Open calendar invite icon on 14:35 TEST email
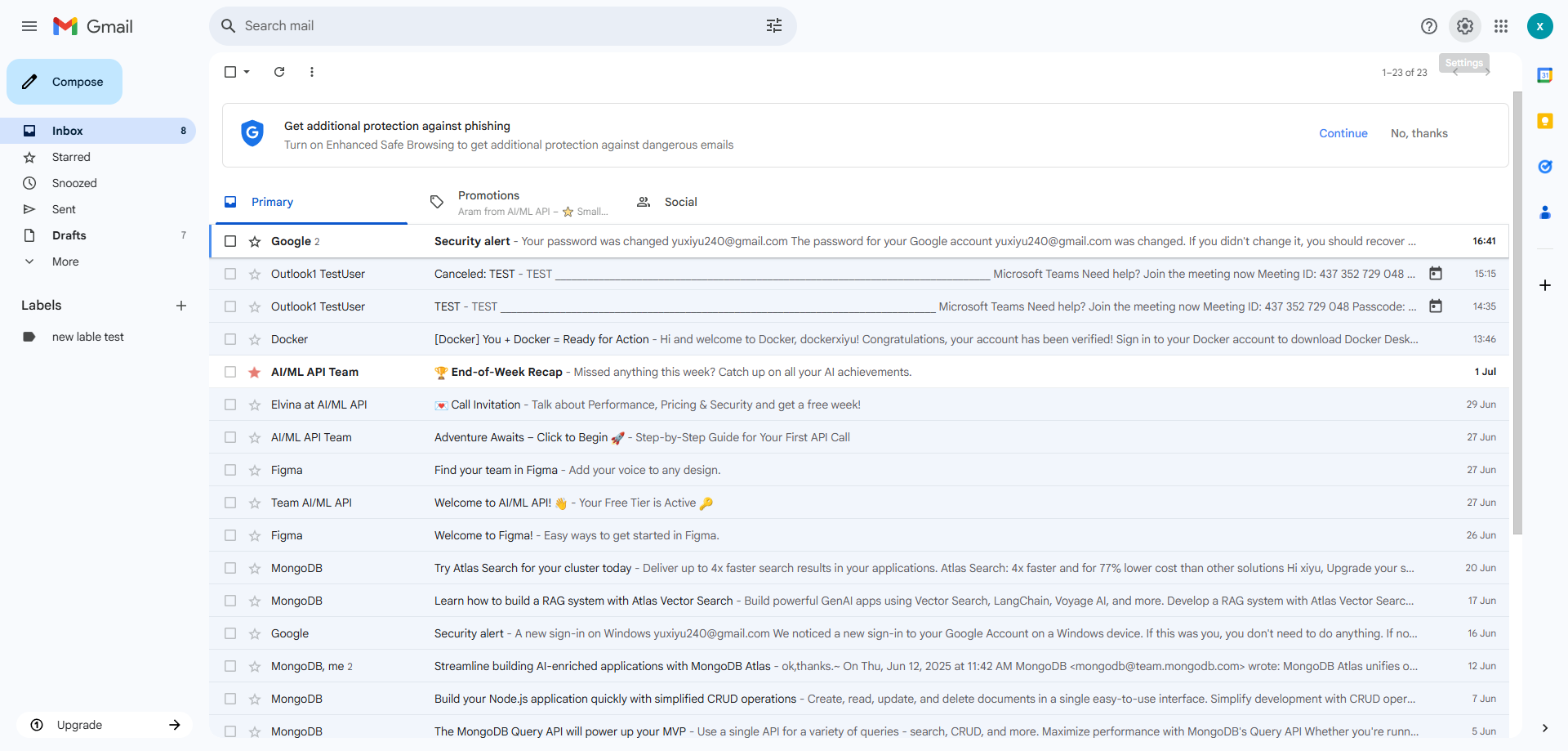1568x751 pixels. (1436, 306)
